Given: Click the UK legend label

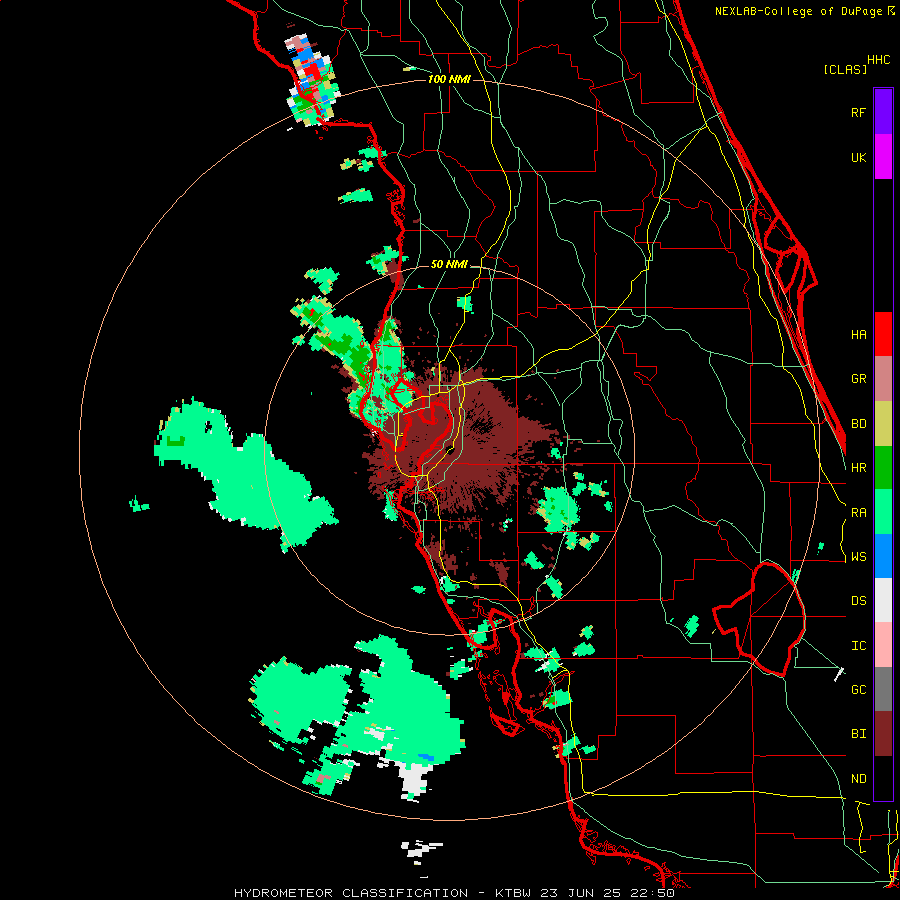Looking at the screenshot, I should coord(859,157).
